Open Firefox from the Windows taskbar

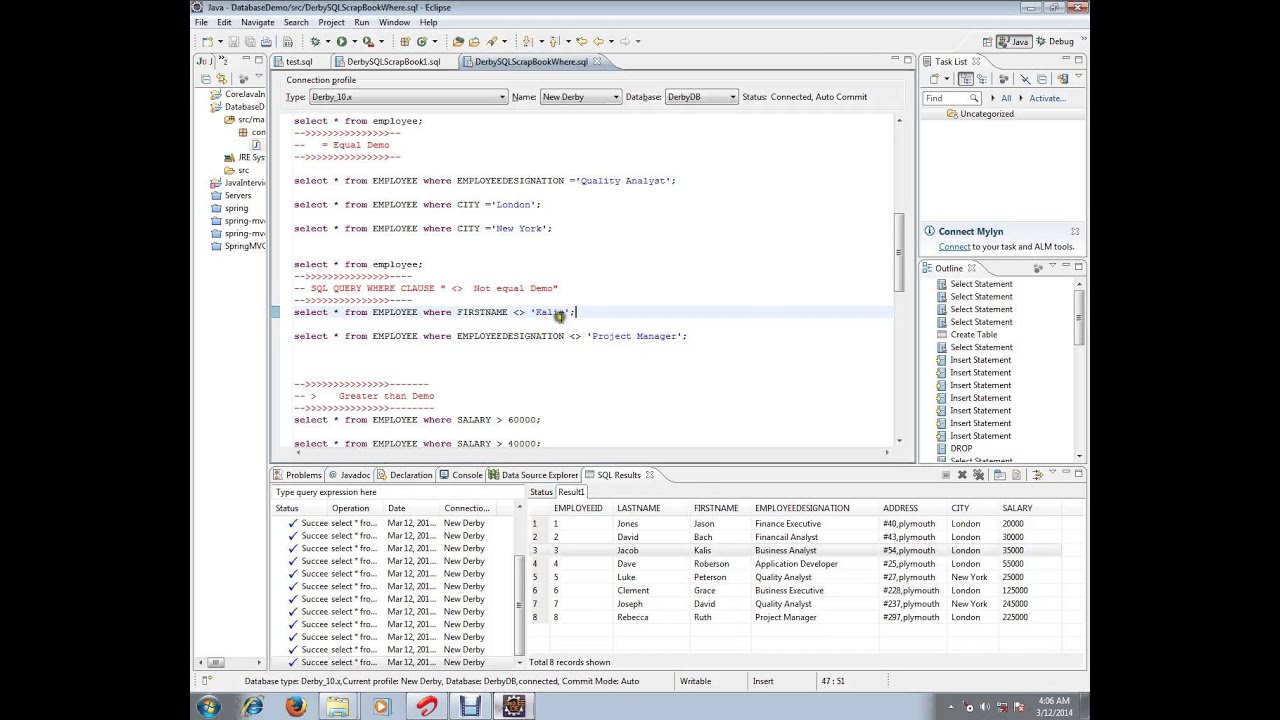(296, 706)
